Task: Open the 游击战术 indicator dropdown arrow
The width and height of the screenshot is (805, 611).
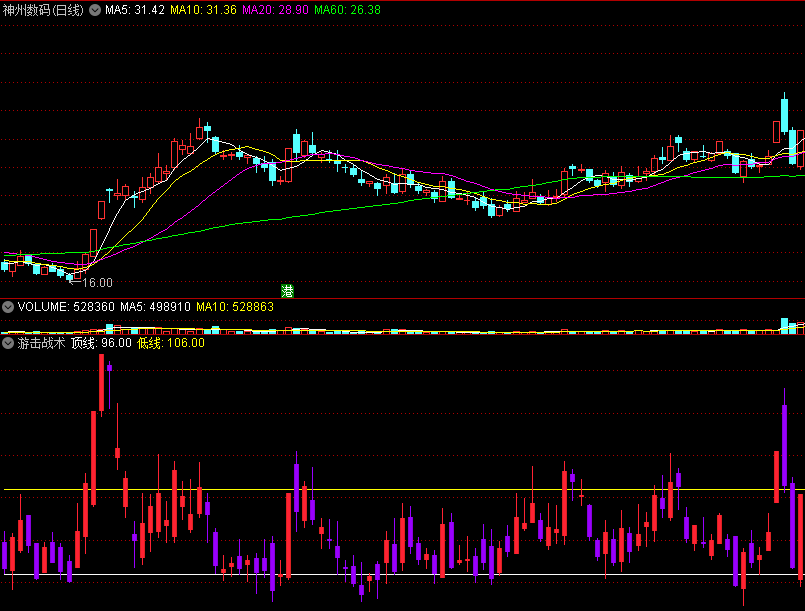Action: tap(8, 343)
